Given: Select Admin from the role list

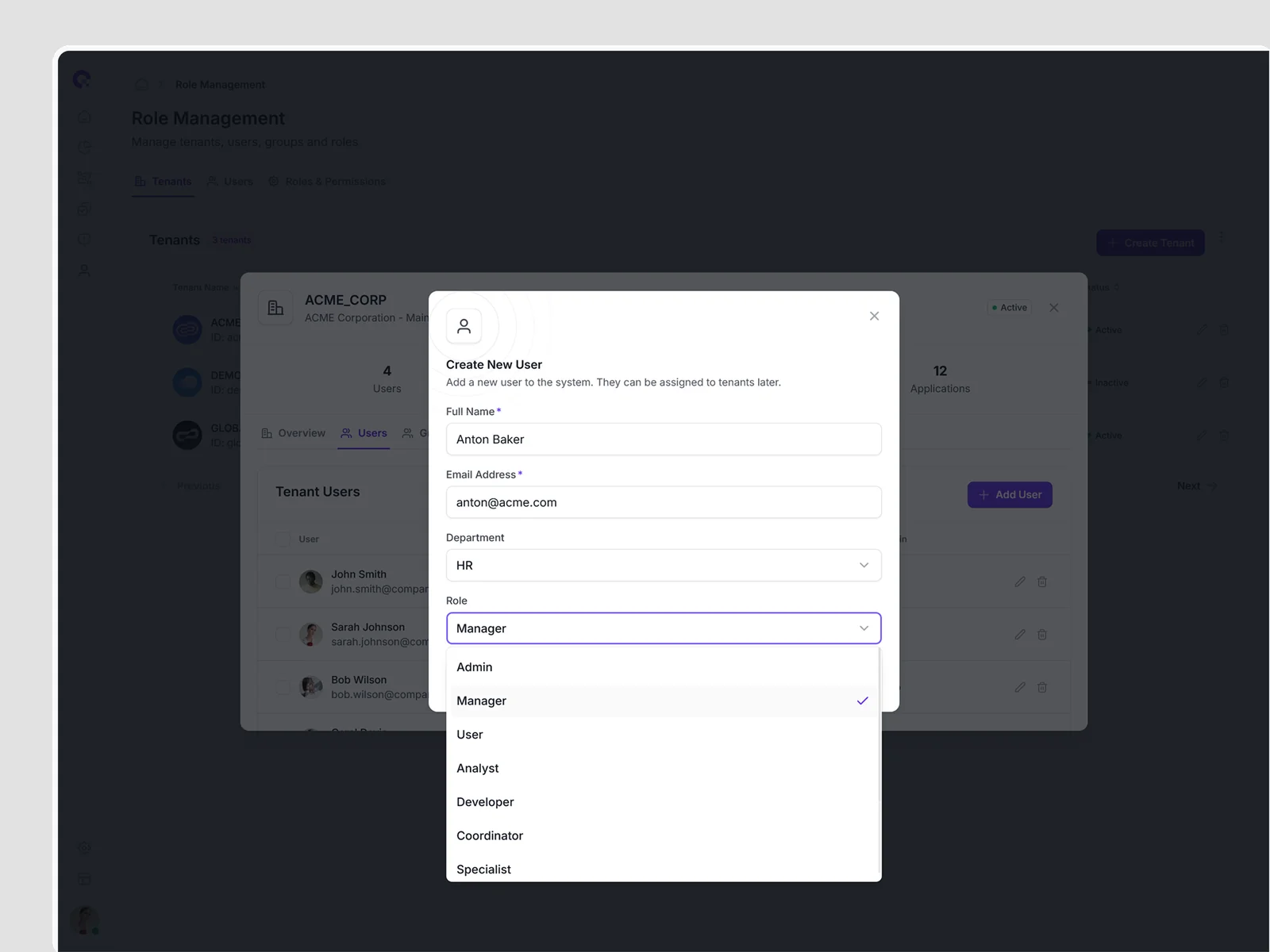Looking at the screenshot, I should (x=475, y=667).
